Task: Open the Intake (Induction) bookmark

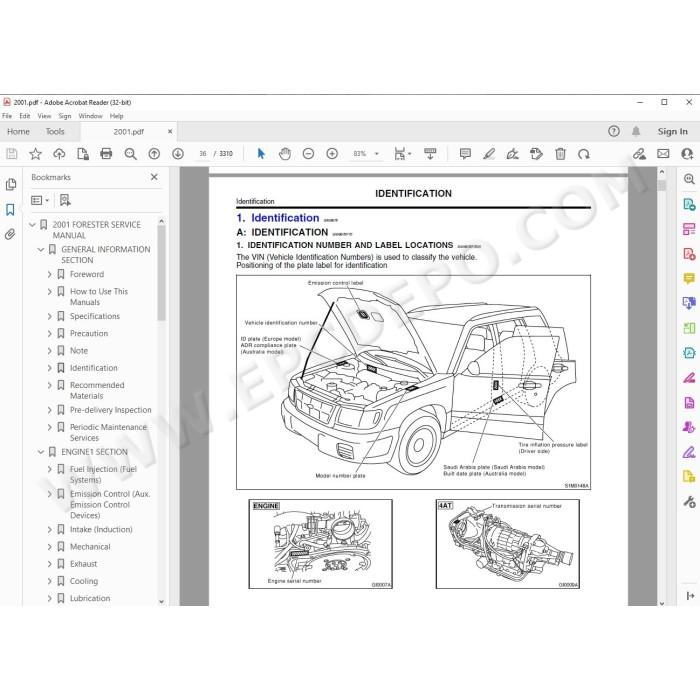Action: point(101,529)
